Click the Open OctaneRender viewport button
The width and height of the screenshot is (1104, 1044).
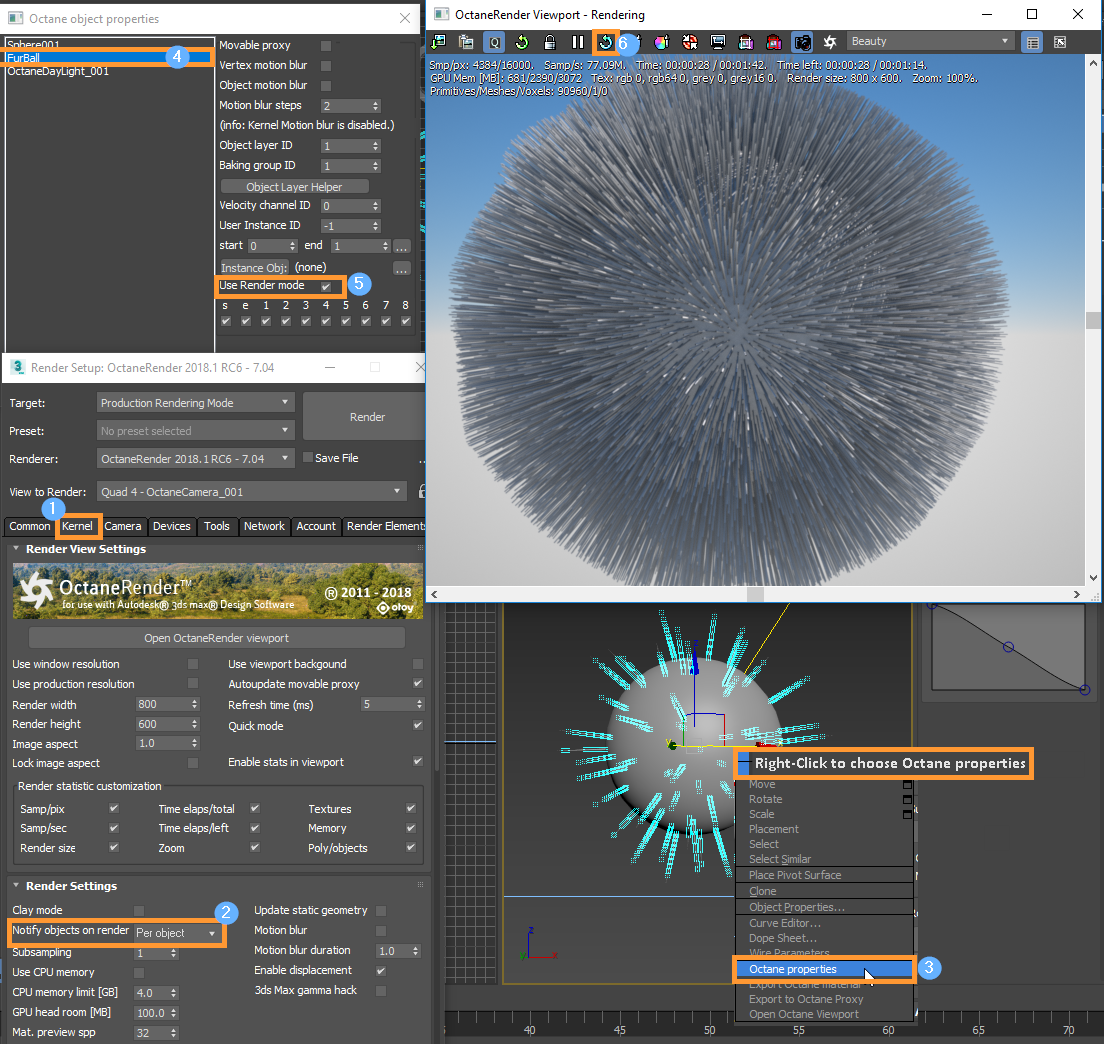216,638
